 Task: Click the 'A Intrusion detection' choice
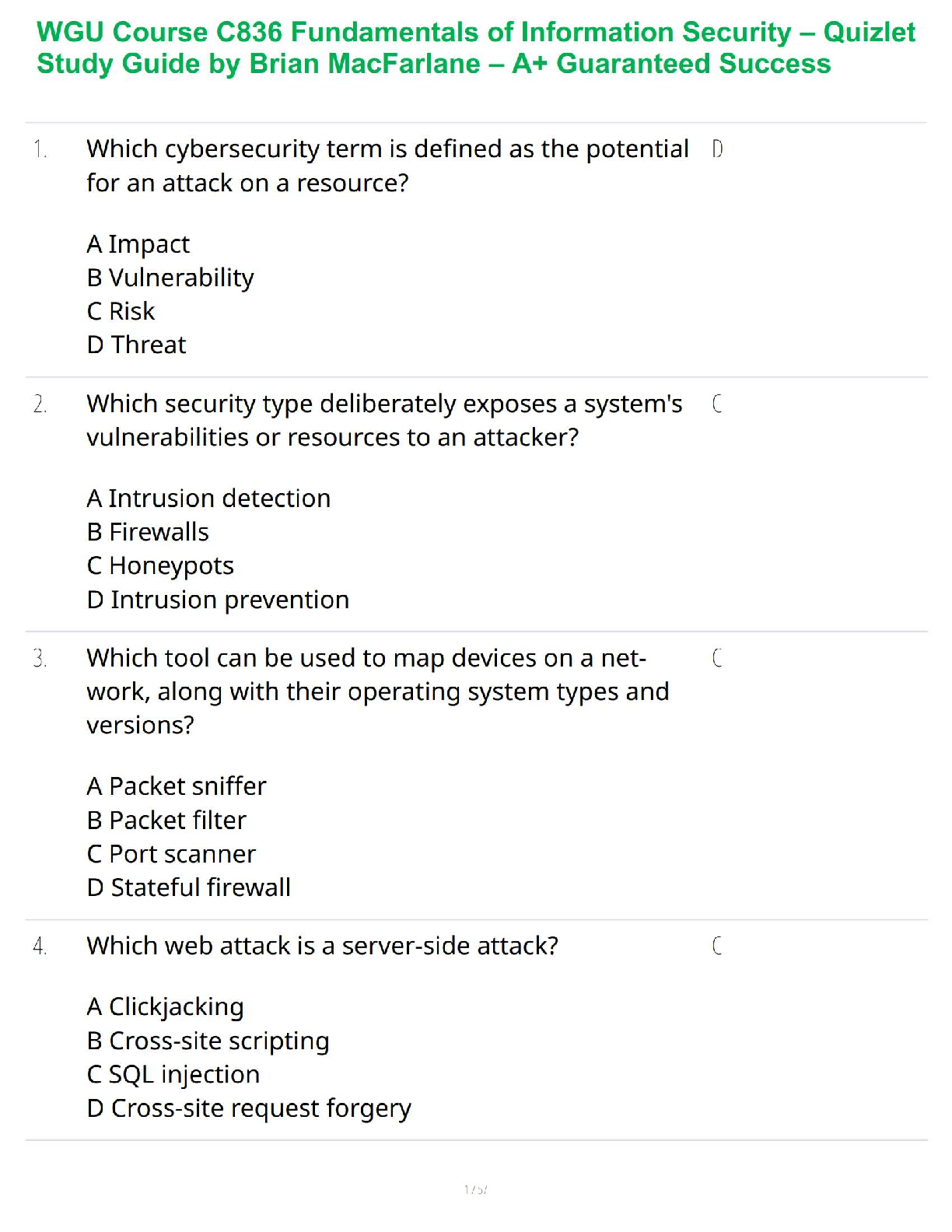pos(208,499)
